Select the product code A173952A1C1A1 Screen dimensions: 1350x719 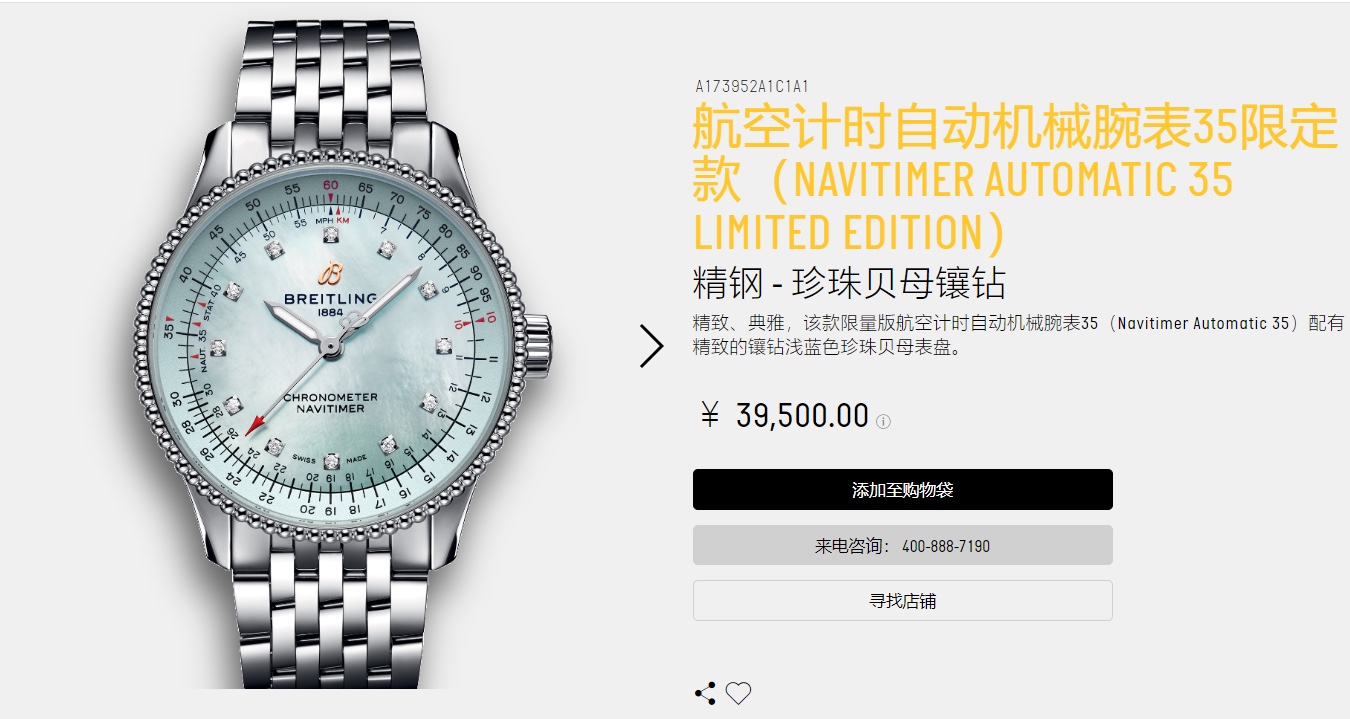(752, 87)
